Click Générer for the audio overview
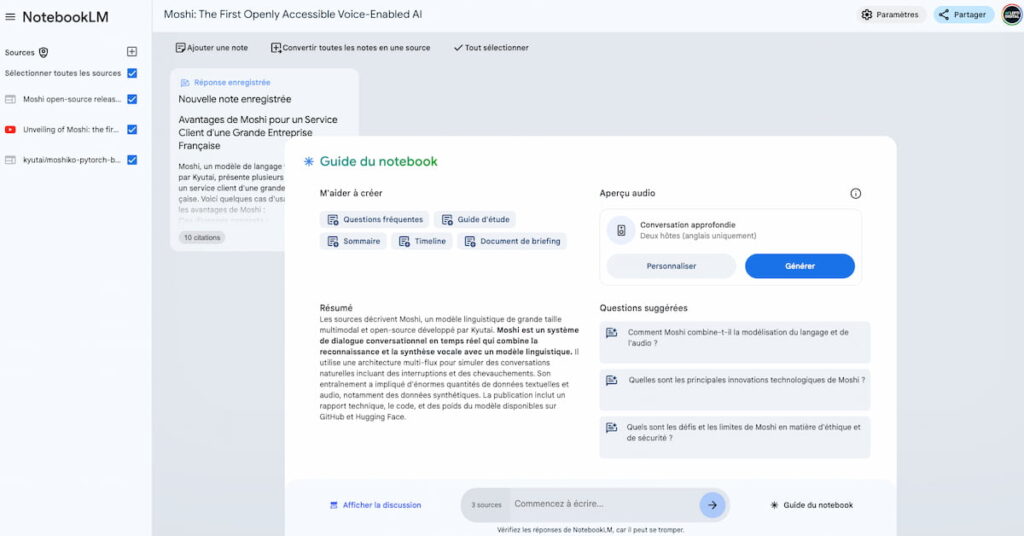1024x536 pixels. pyautogui.click(x=799, y=266)
